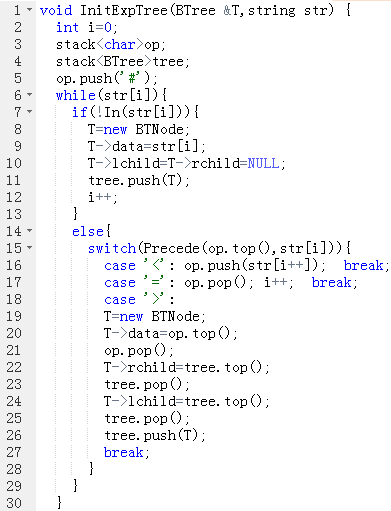Click 'tree.push(T);' on line 26

pos(155,435)
